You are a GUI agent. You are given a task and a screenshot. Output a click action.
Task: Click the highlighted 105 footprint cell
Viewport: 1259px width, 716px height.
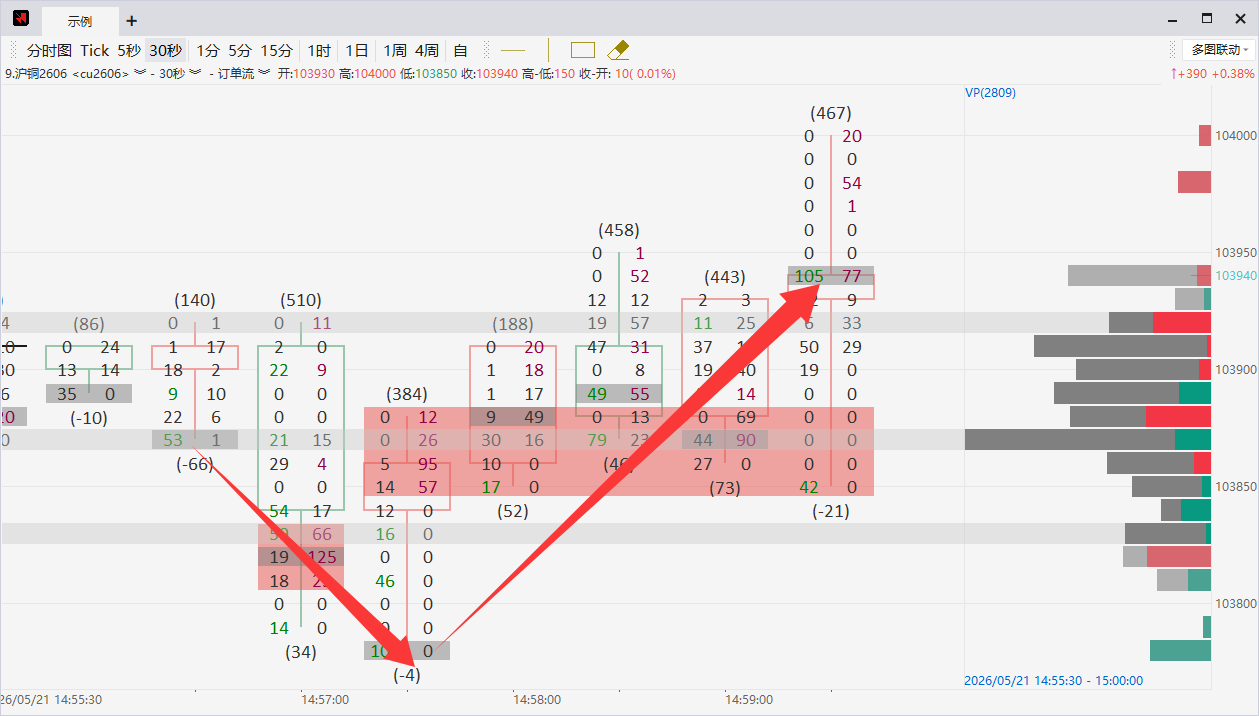(808, 277)
